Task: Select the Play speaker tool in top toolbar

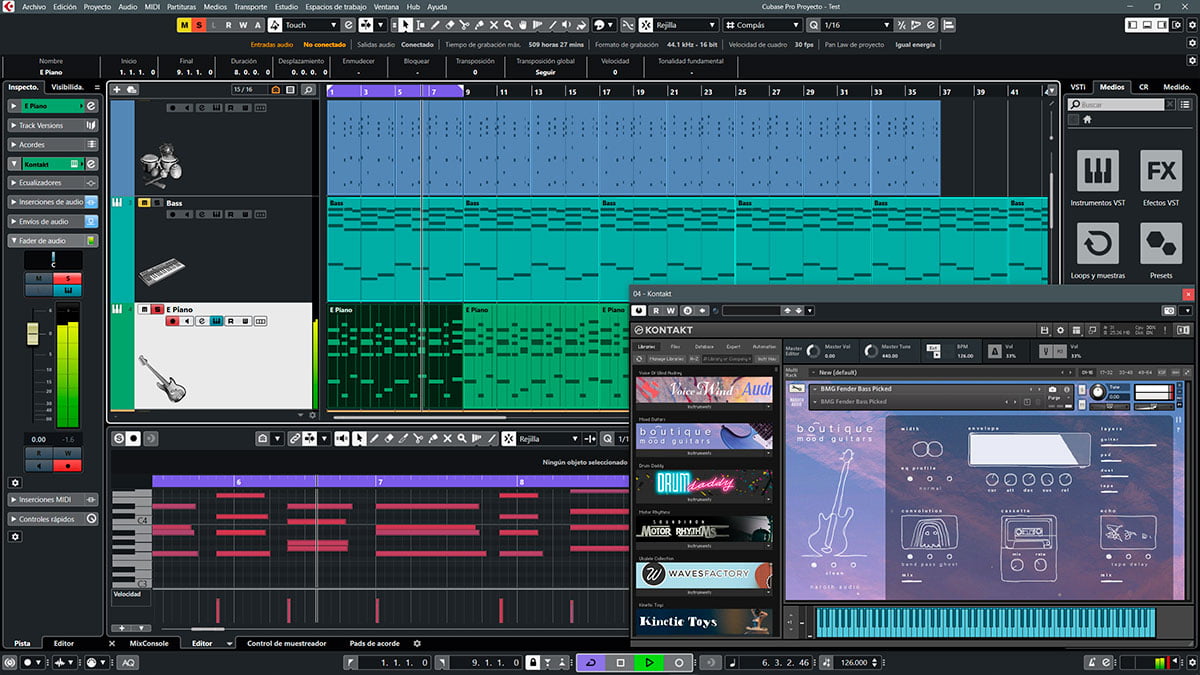Action: pos(567,24)
